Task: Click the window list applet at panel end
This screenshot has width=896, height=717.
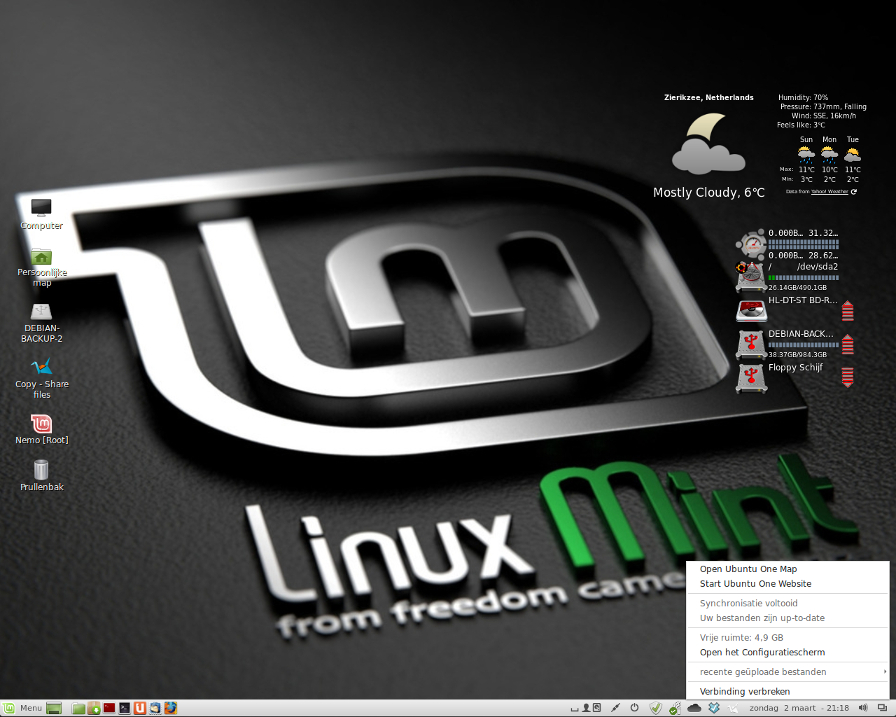Action: click(x=882, y=708)
